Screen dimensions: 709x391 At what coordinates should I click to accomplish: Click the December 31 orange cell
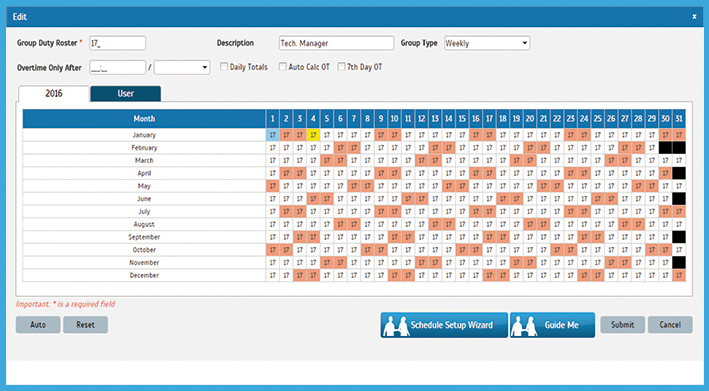click(x=679, y=275)
